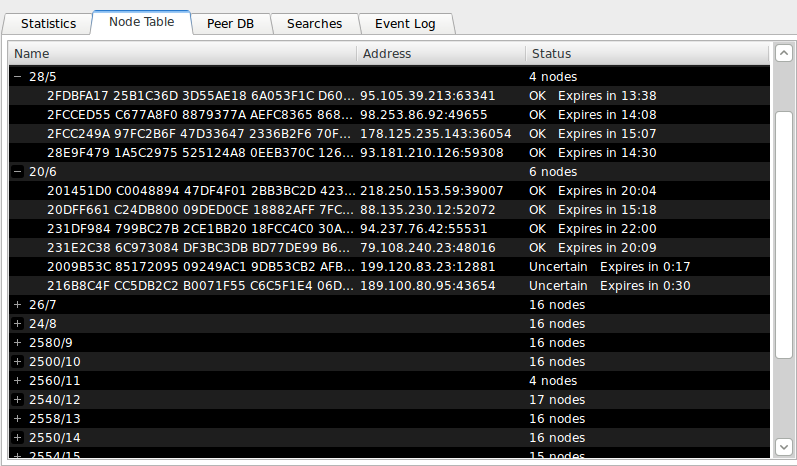Select node 20DFF661 C24DB800 row
The width and height of the screenshot is (797, 466).
point(389,210)
